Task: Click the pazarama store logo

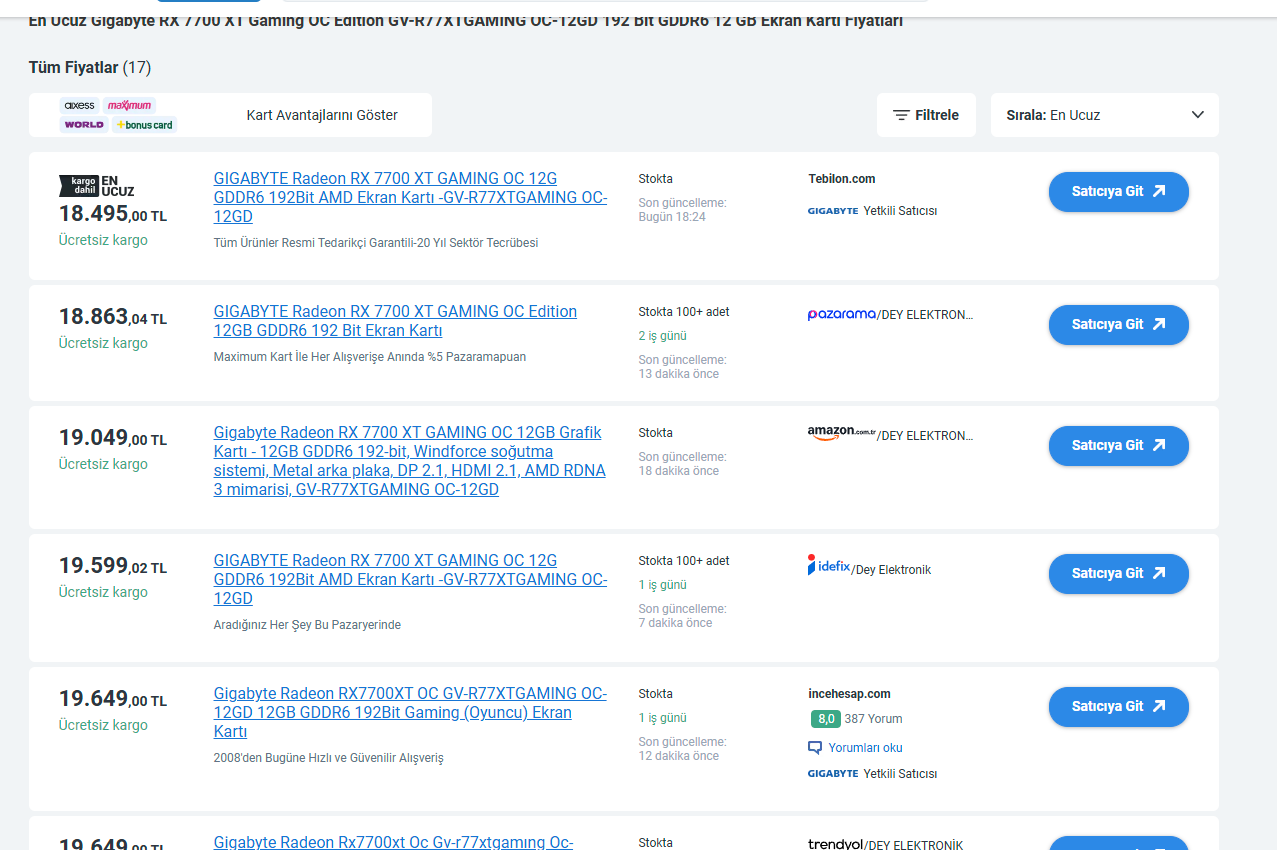Action: (x=841, y=314)
